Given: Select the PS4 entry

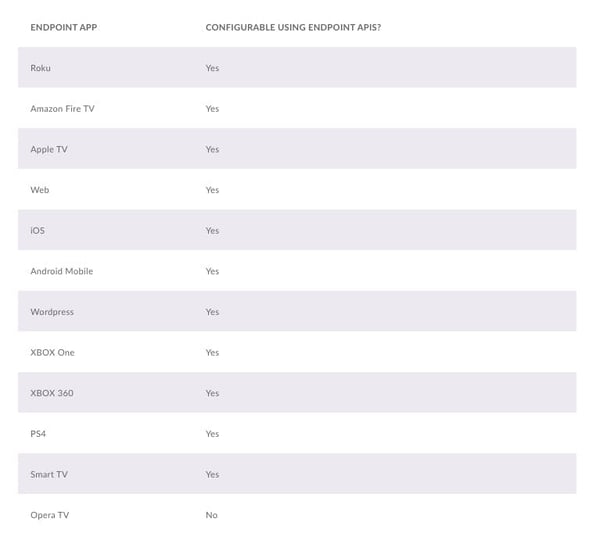Looking at the screenshot, I should (38, 434).
